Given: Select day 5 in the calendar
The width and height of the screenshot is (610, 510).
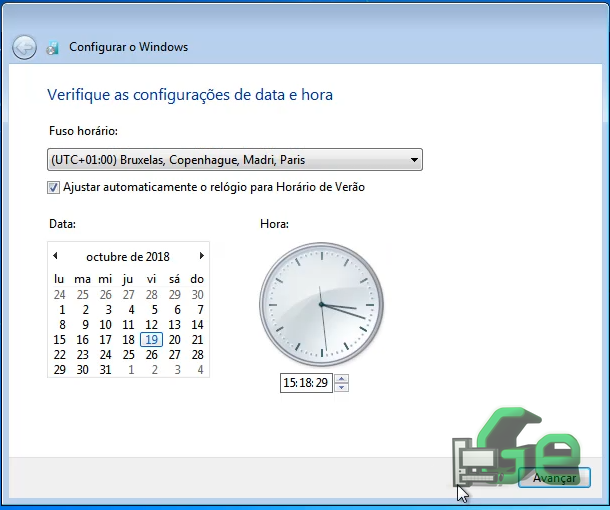Looking at the screenshot, I should click(154, 310).
